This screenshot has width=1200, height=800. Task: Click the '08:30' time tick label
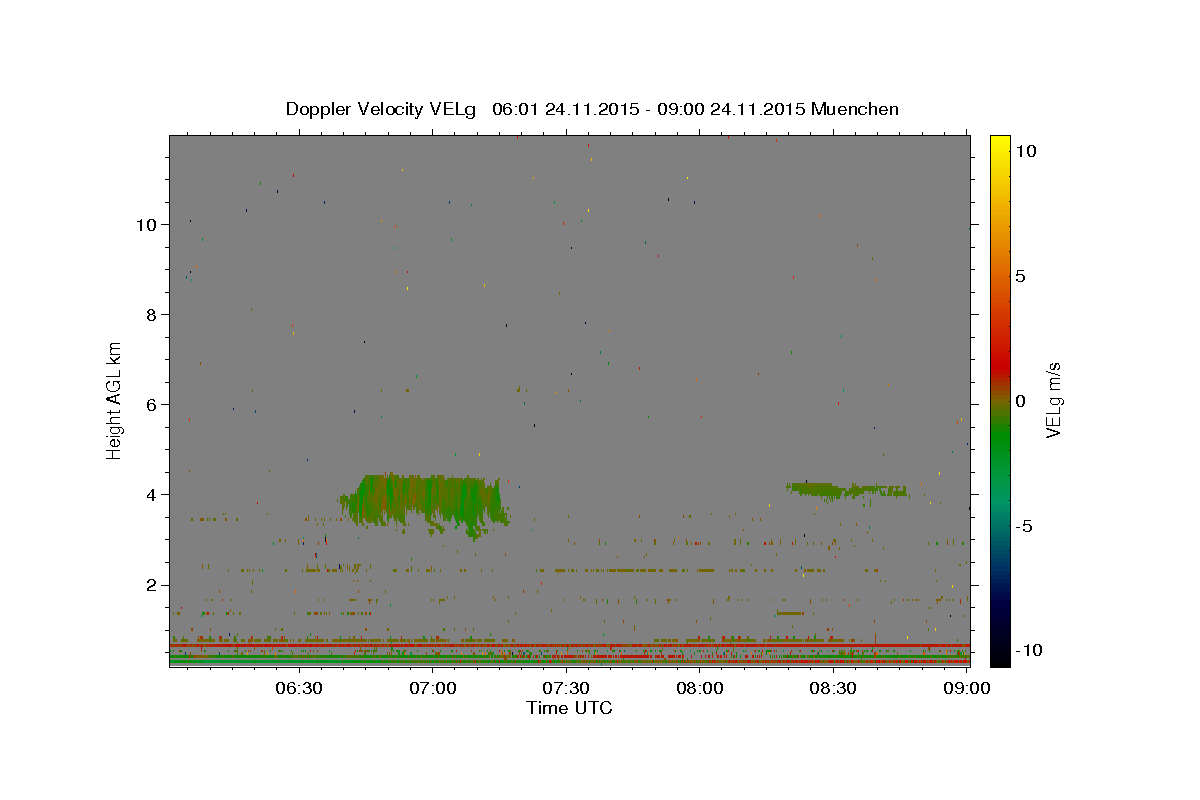click(x=833, y=688)
